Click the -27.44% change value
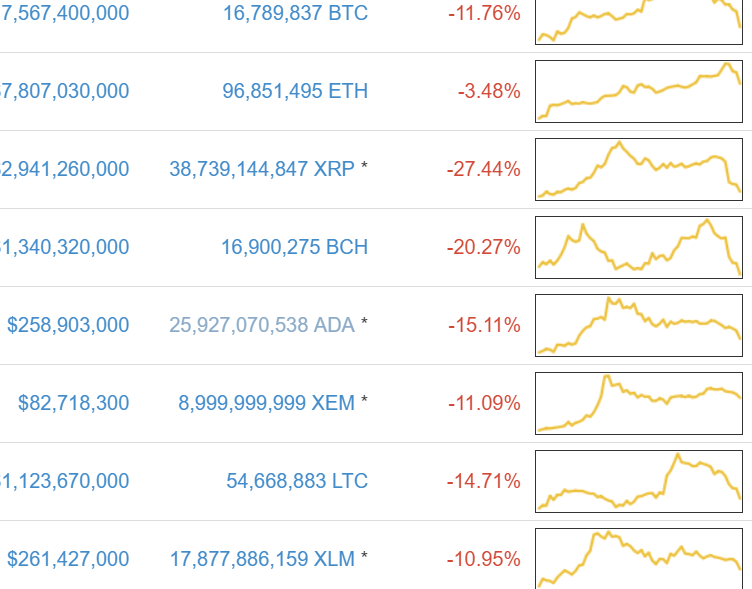The image size is (752, 589). [484, 169]
